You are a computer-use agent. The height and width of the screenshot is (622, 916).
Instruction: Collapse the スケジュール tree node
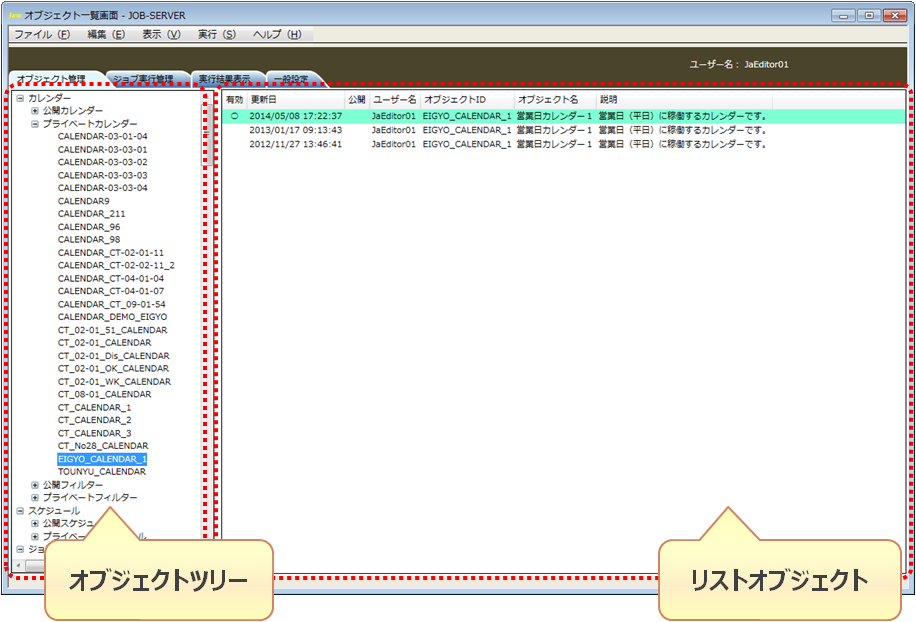tap(20, 511)
